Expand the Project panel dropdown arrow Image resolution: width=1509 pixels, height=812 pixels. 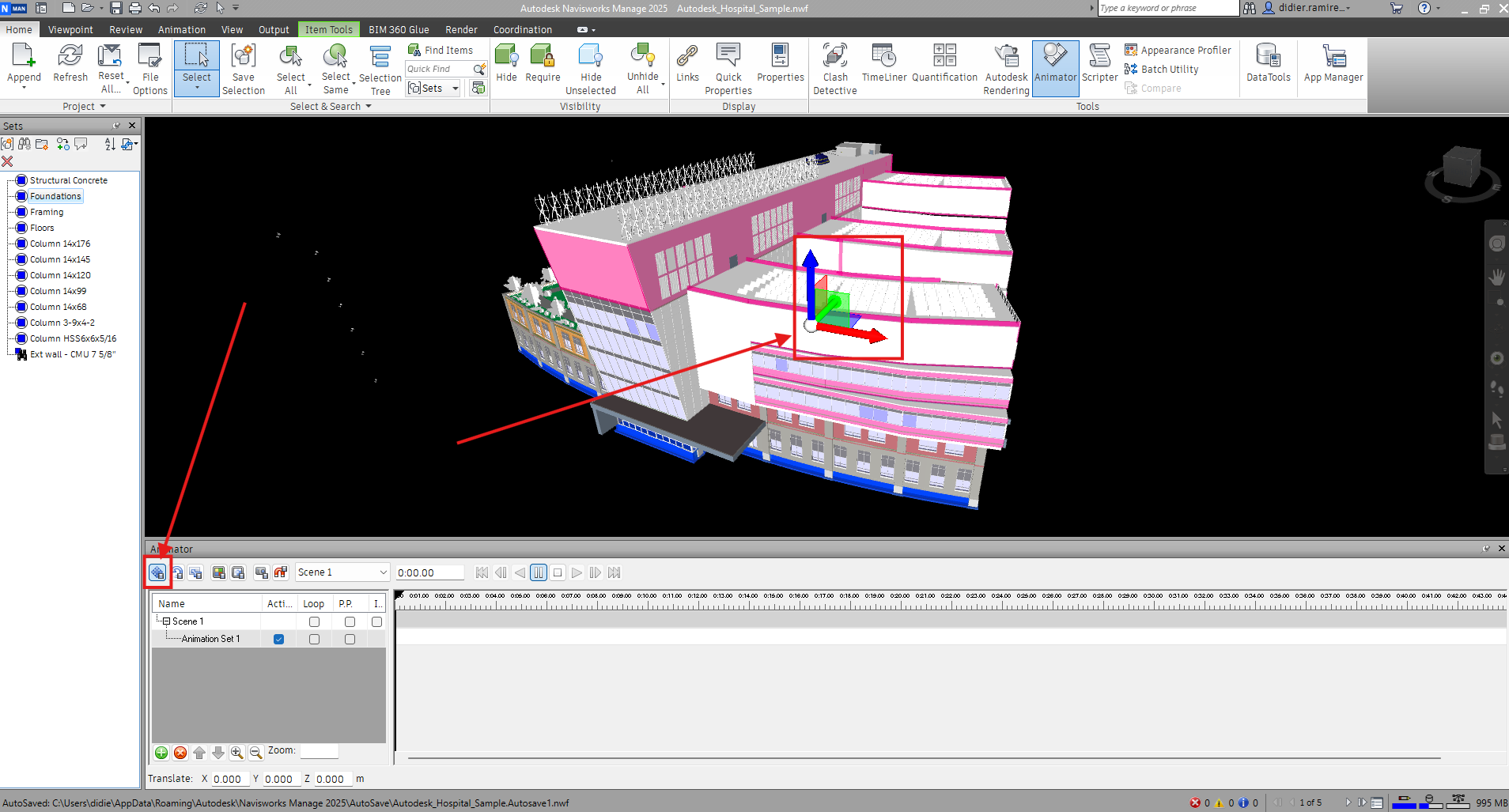click(103, 107)
